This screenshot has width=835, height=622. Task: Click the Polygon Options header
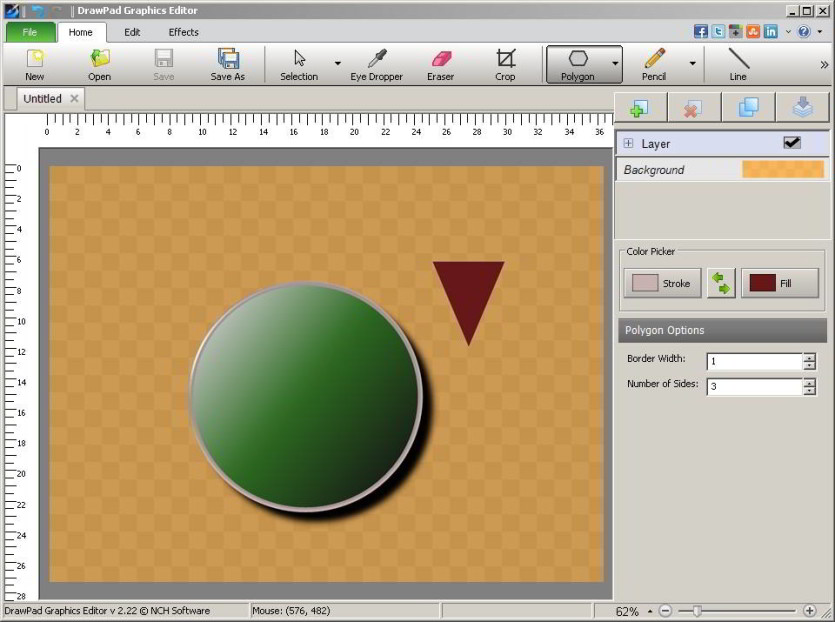(x=722, y=330)
